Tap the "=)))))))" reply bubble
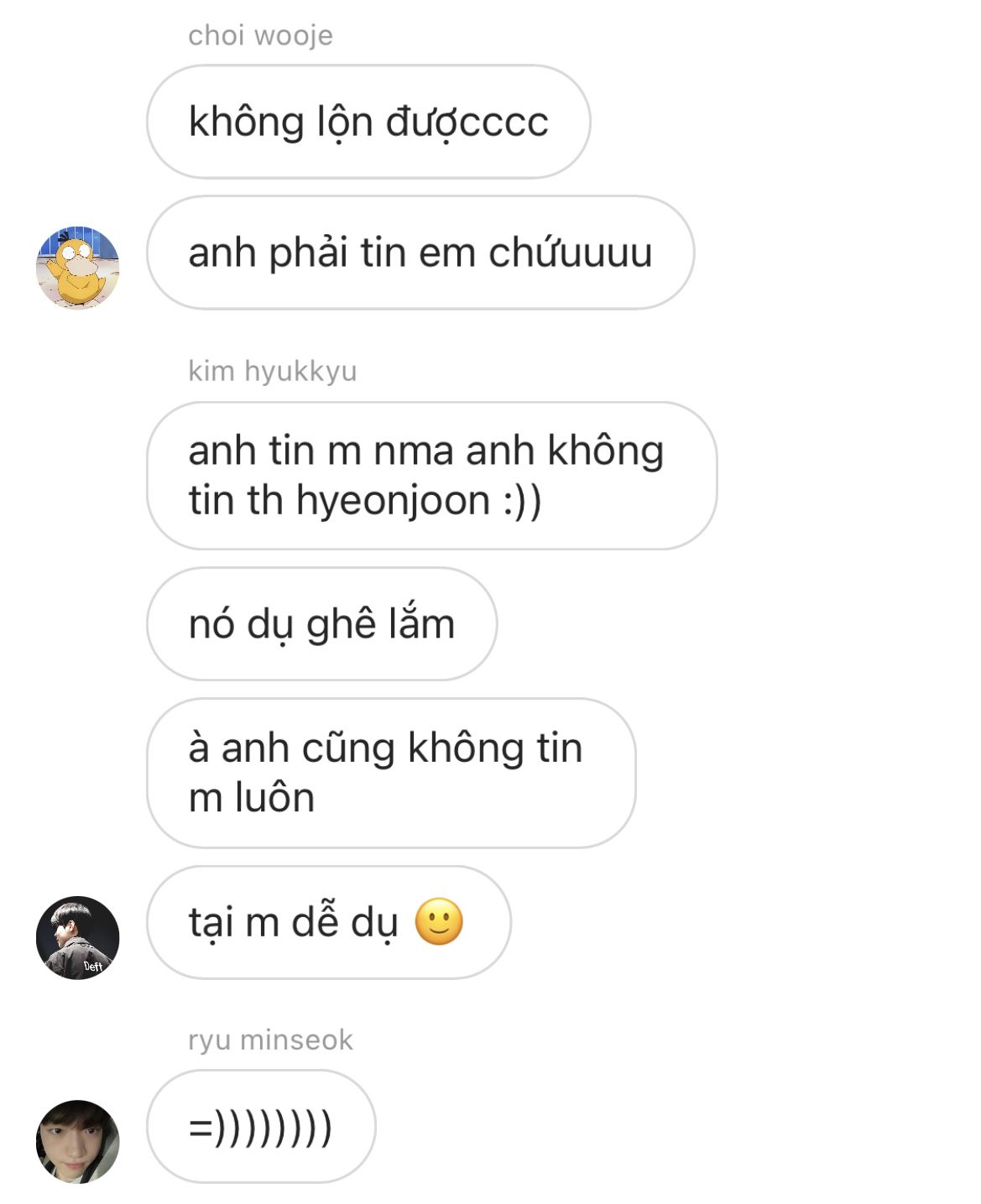 coord(261,1127)
